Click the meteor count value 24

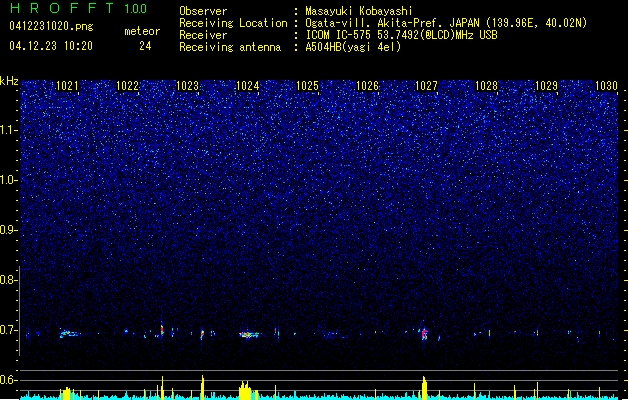(x=145, y=46)
